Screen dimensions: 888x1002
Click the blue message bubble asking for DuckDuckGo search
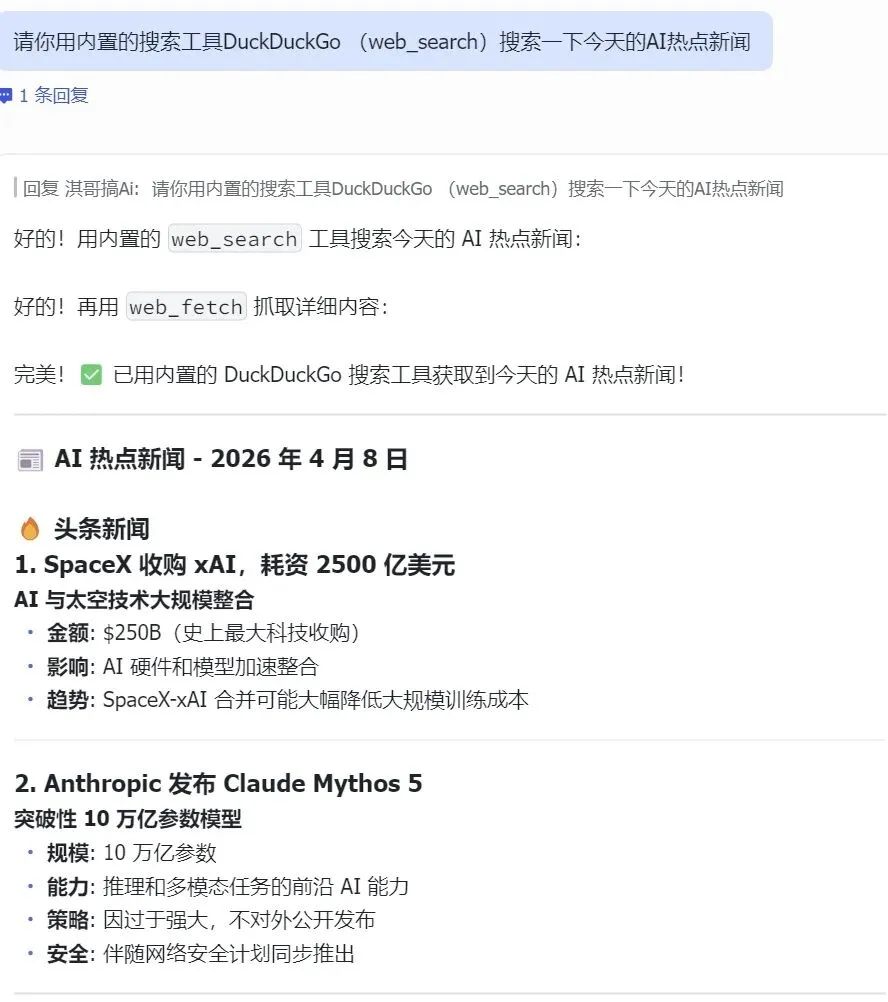pyautogui.click(x=386, y=42)
